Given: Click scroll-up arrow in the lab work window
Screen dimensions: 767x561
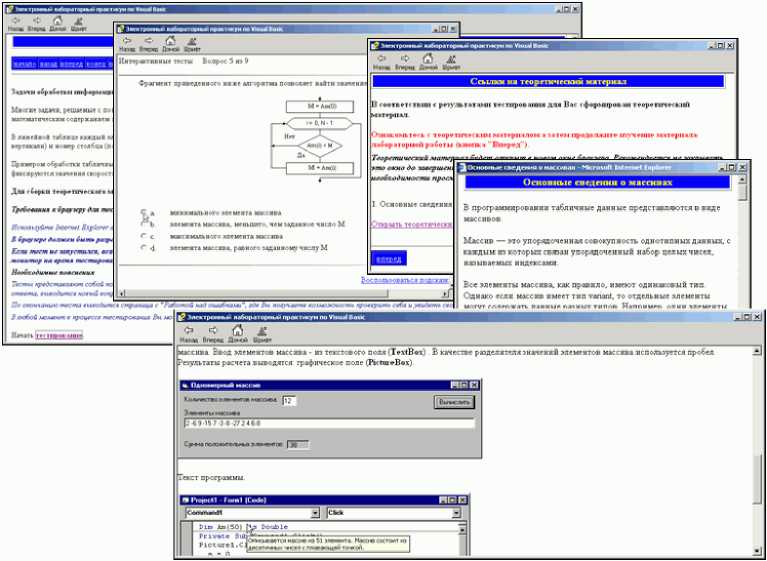Looking at the screenshot, I should 757,351.
